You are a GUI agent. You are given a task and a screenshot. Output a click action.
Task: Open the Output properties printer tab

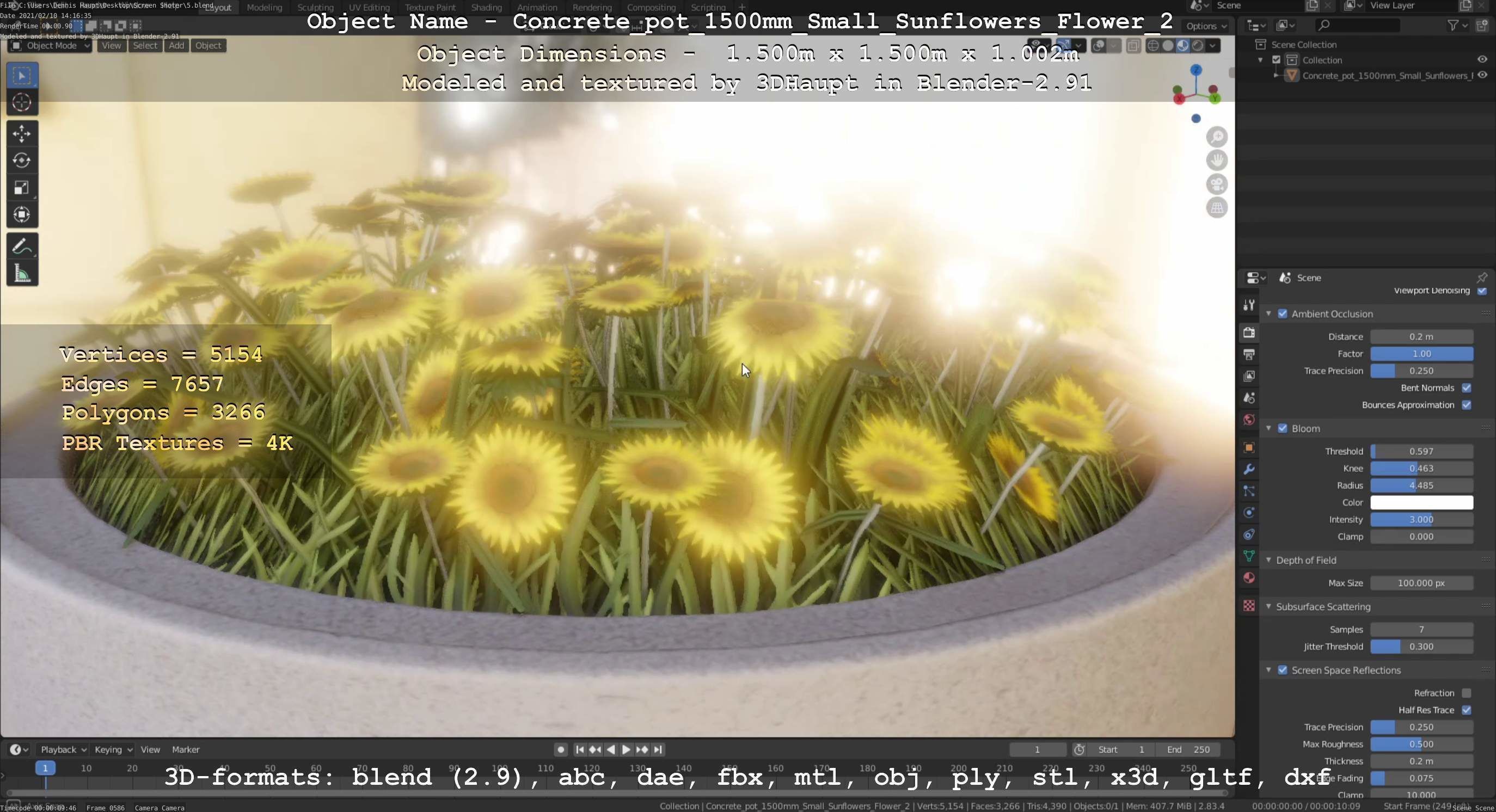1249,354
